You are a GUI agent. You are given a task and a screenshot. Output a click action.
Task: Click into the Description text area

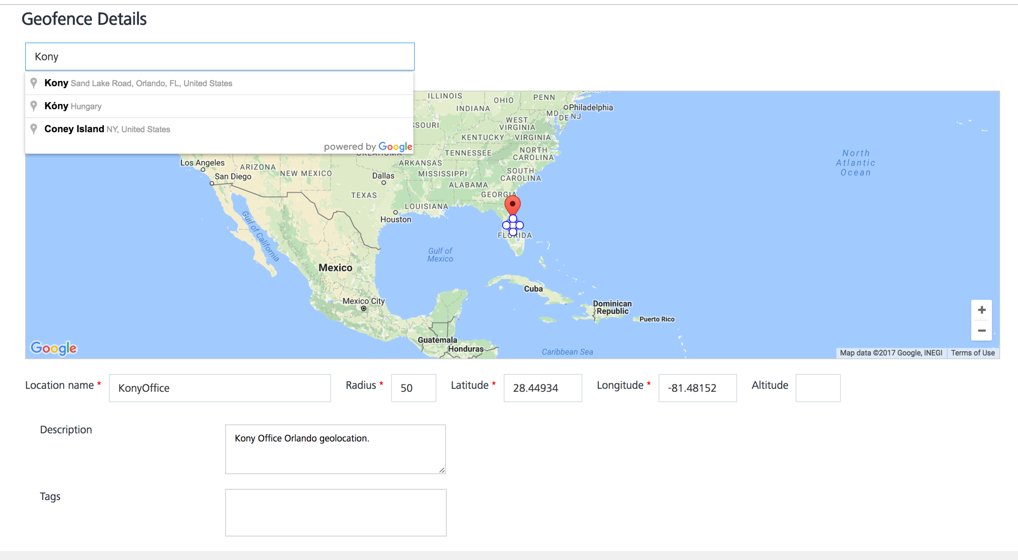335,449
